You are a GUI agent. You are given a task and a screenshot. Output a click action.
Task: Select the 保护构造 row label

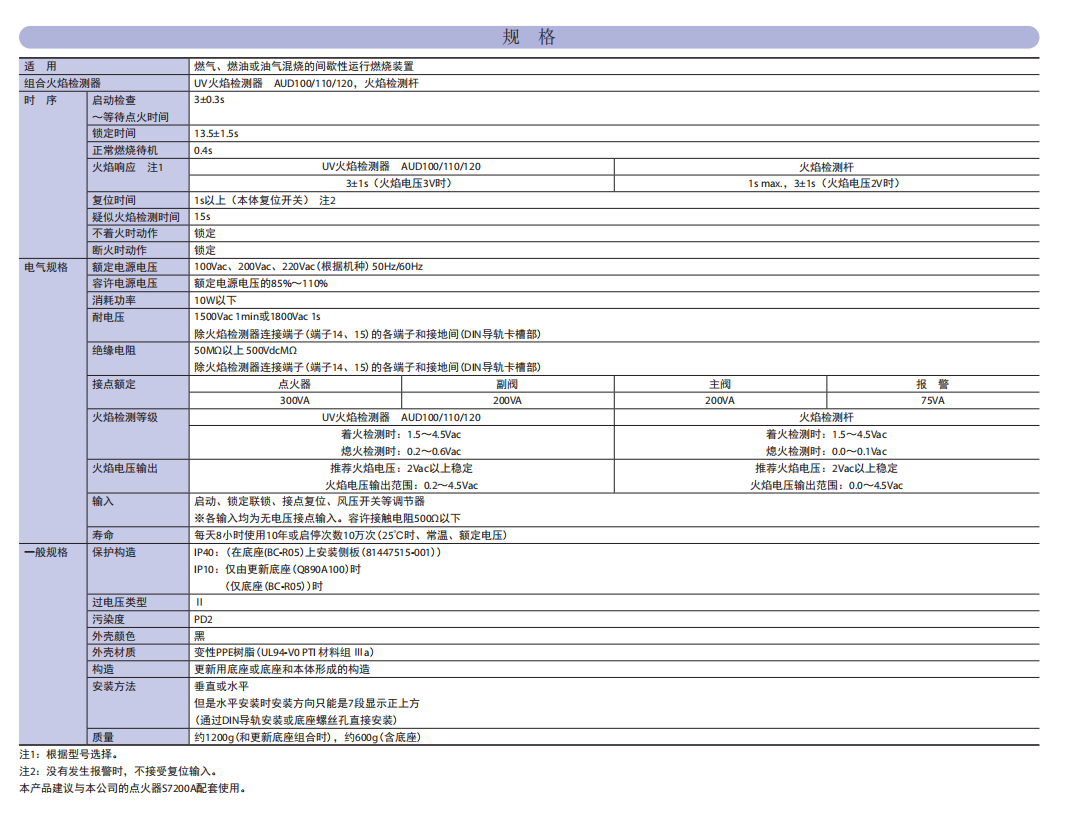(113, 552)
